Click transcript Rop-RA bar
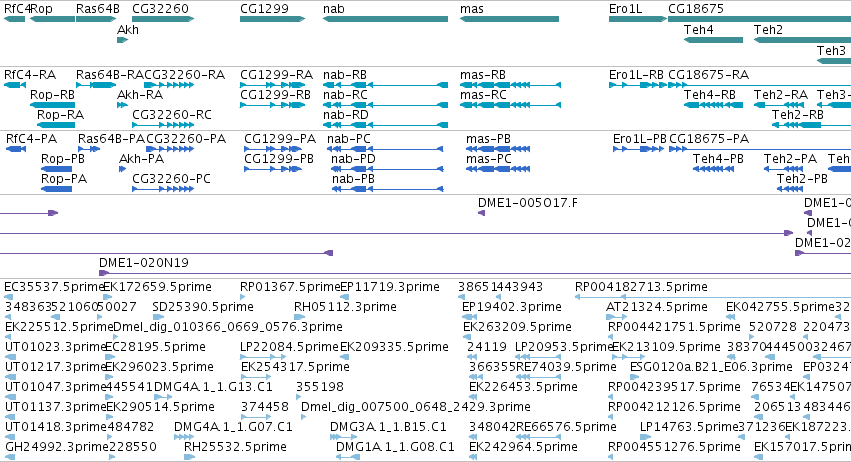 pos(55,125)
